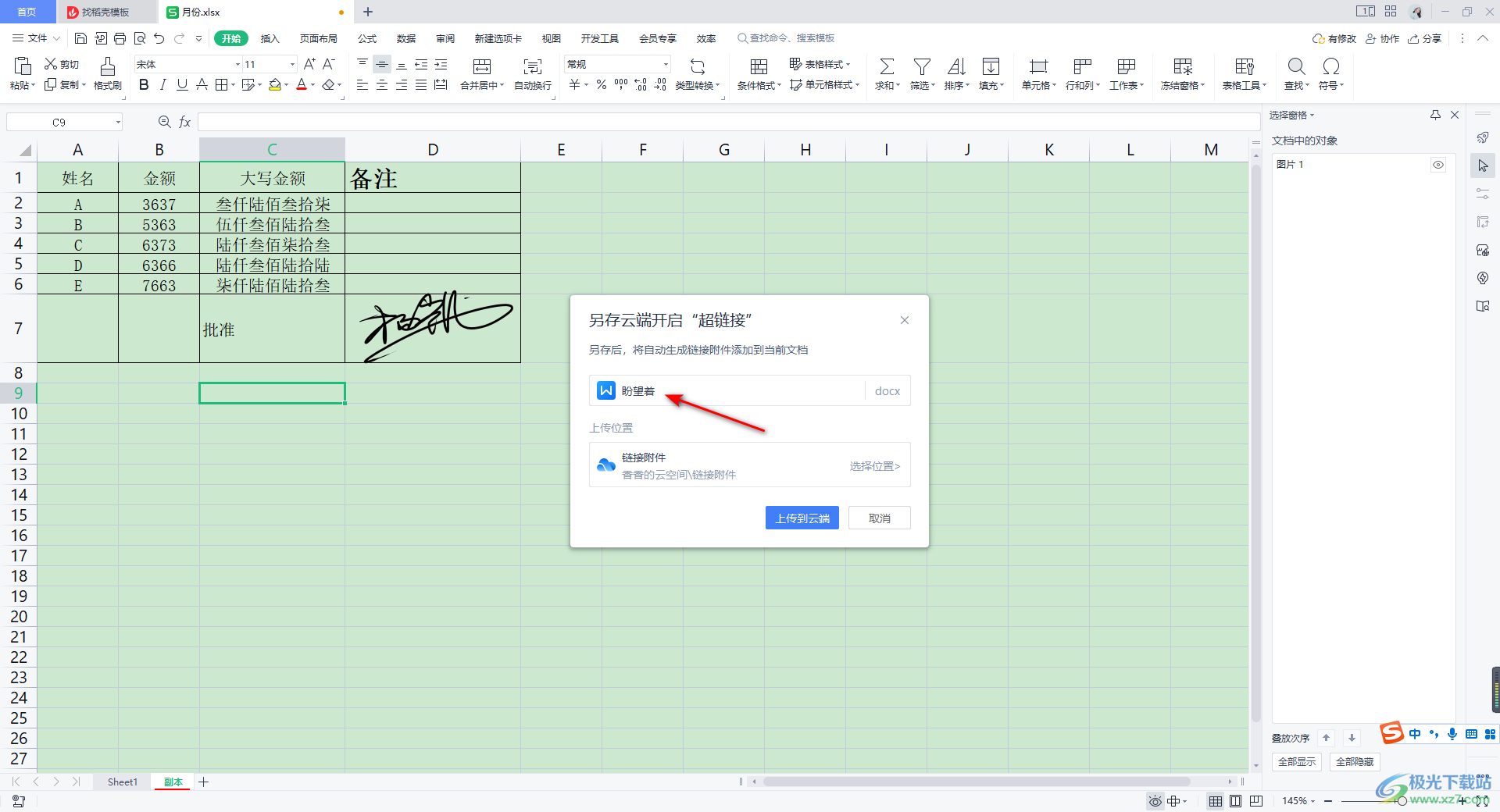Open the 数据 ribbon tab
1500x812 pixels.
(x=406, y=38)
